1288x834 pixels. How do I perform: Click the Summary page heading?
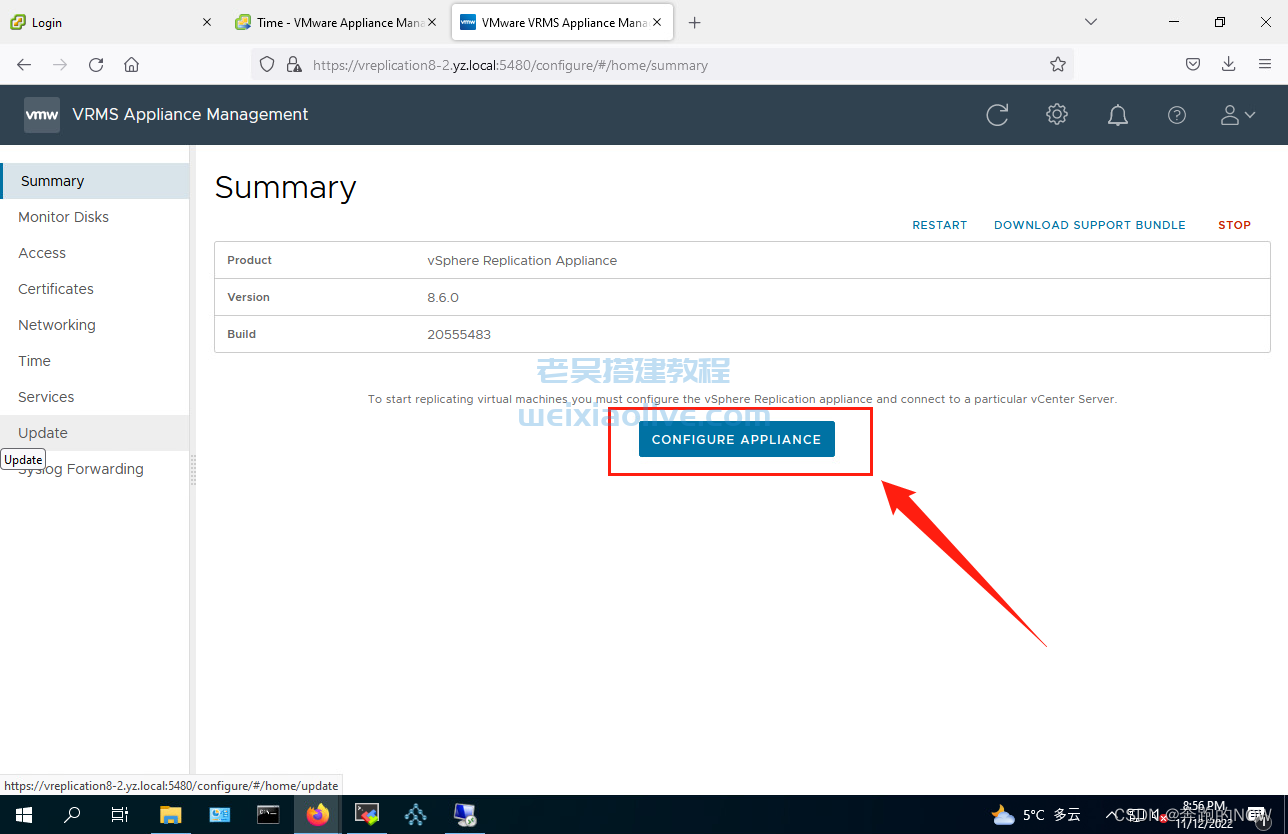pos(285,188)
